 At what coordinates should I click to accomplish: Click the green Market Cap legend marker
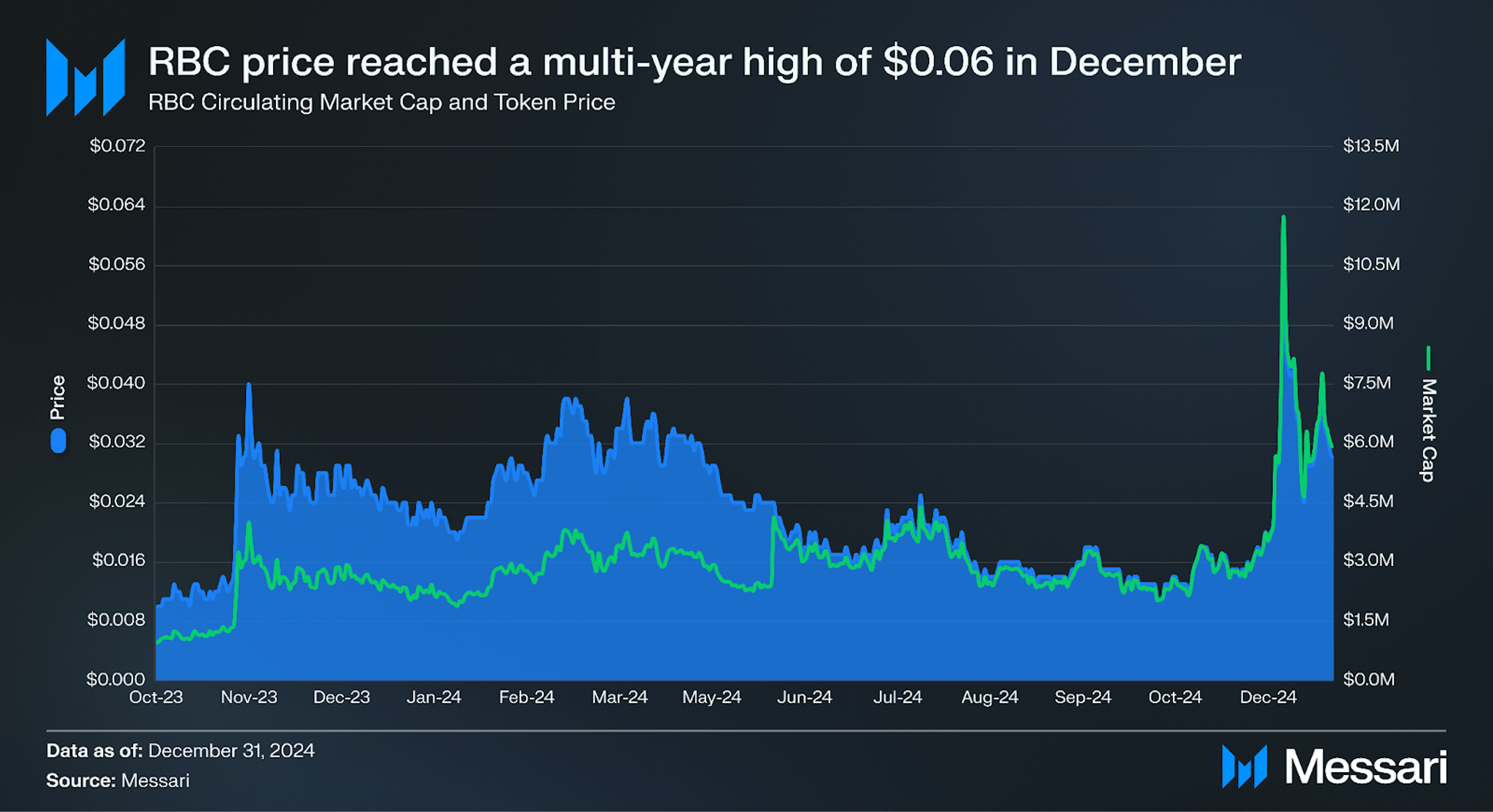[x=1428, y=358]
